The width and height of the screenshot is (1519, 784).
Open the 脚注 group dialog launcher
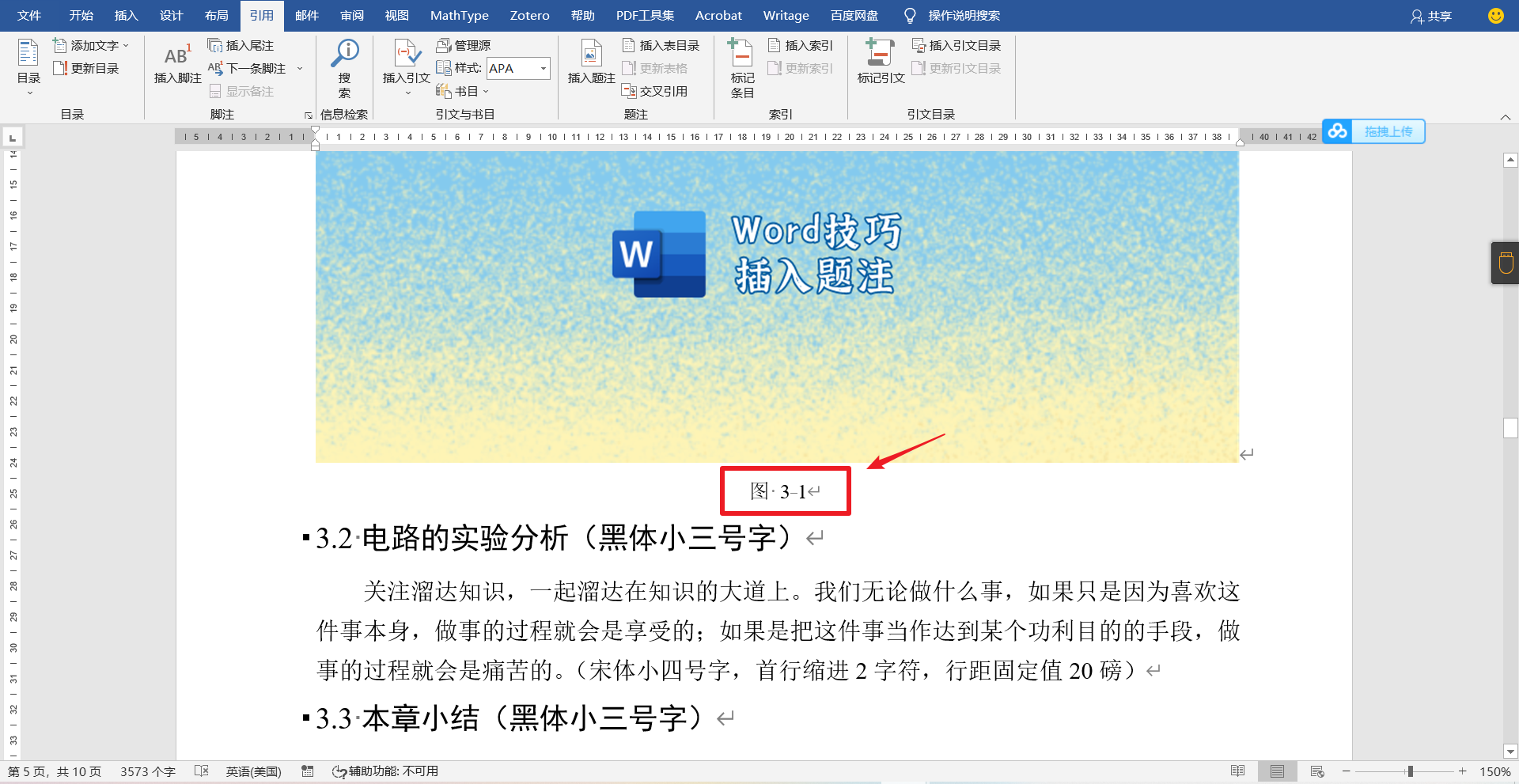click(308, 116)
